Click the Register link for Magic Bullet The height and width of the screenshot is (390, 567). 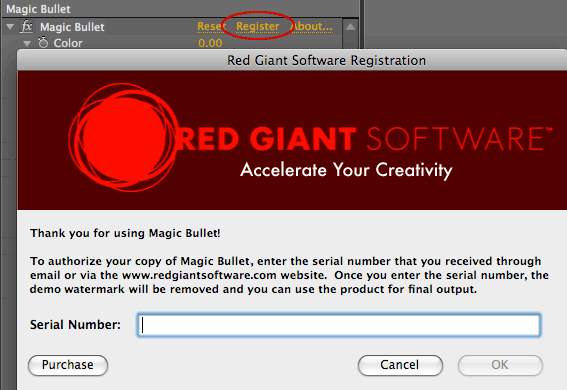pyautogui.click(x=257, y=26)
